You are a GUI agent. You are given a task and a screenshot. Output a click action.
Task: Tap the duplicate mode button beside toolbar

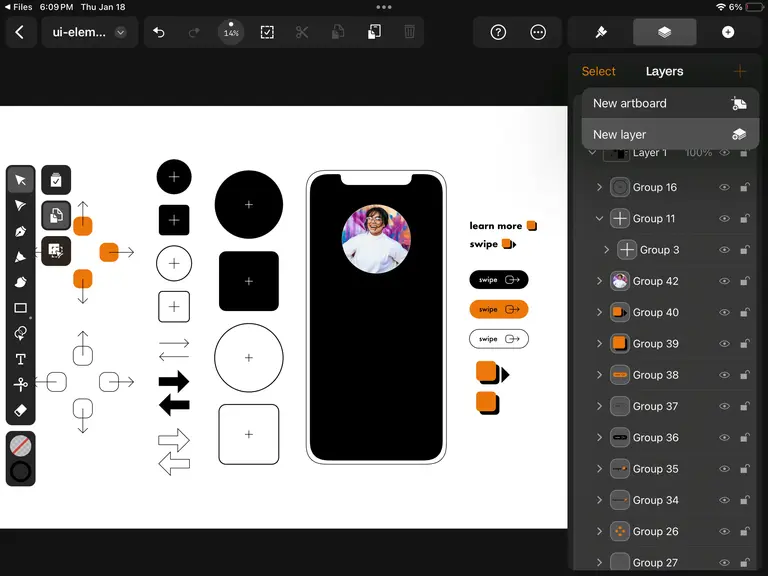click(x=56, y=215)
